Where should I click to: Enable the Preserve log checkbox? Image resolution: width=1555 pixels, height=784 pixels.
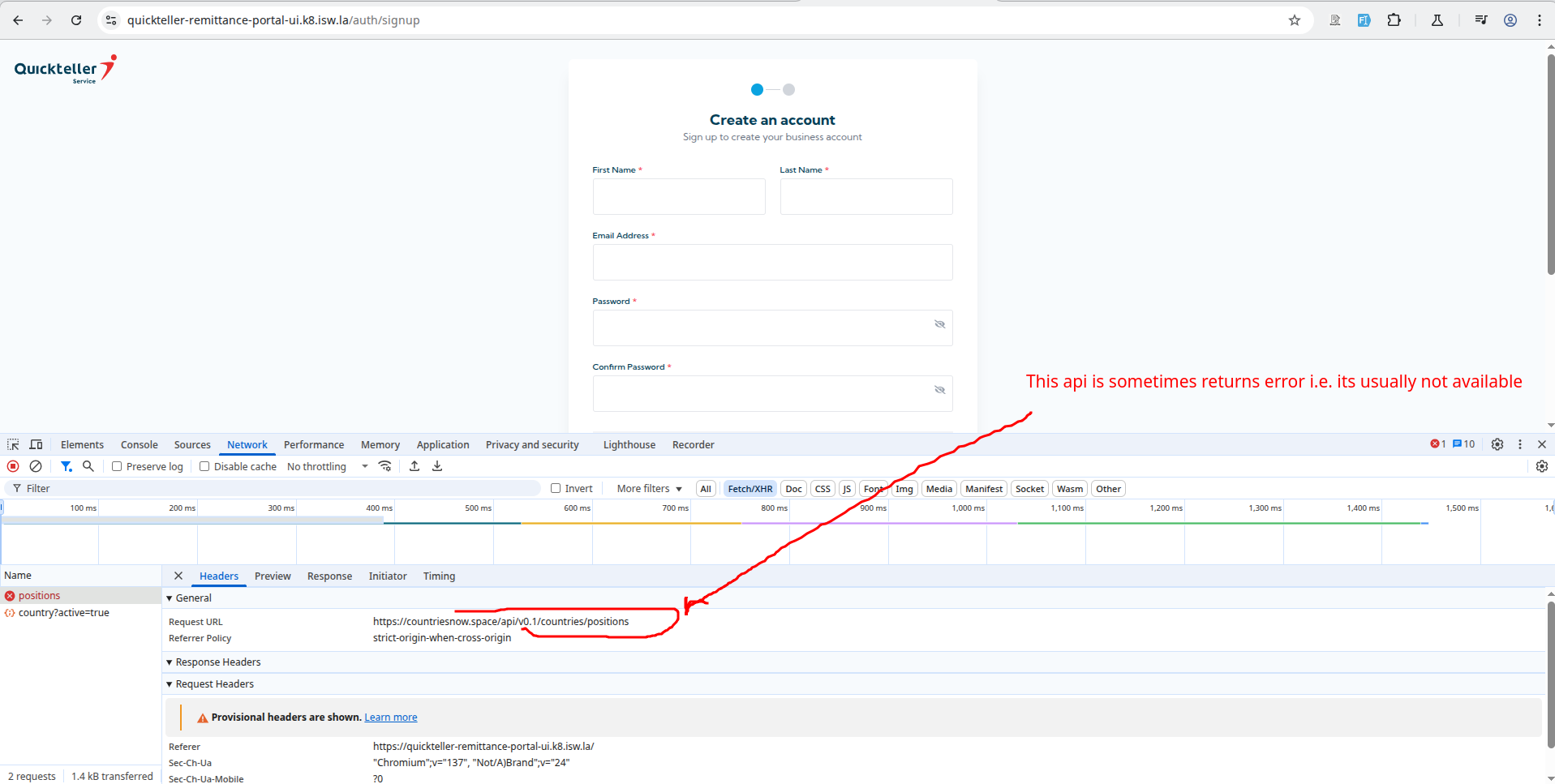(x=117, y=466)
